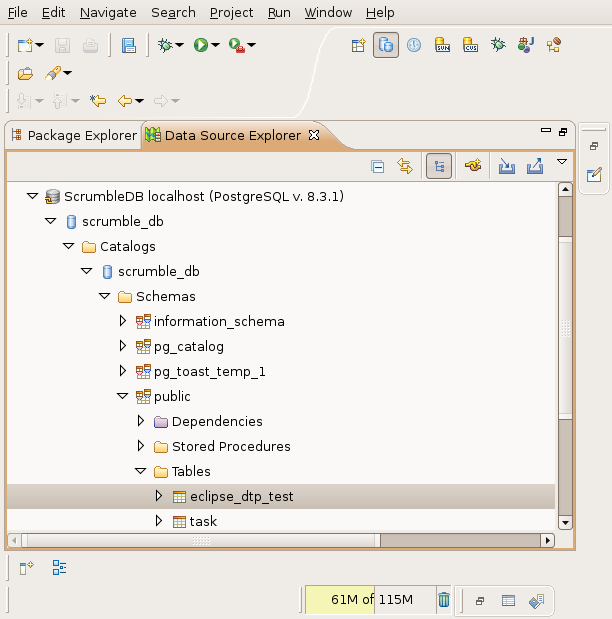Switch to the clock-icon perspective

pyautogui.click(x=414, y=45)
